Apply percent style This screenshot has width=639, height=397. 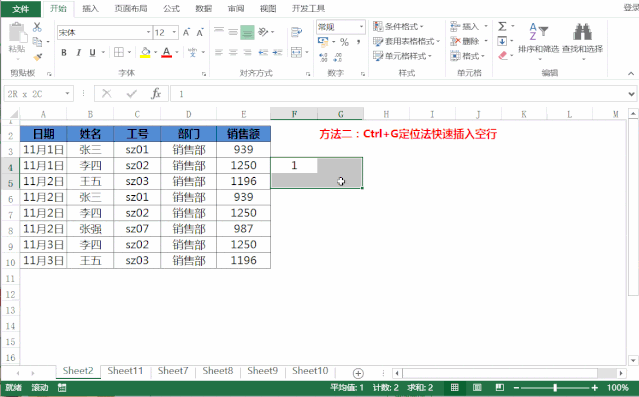344,42
